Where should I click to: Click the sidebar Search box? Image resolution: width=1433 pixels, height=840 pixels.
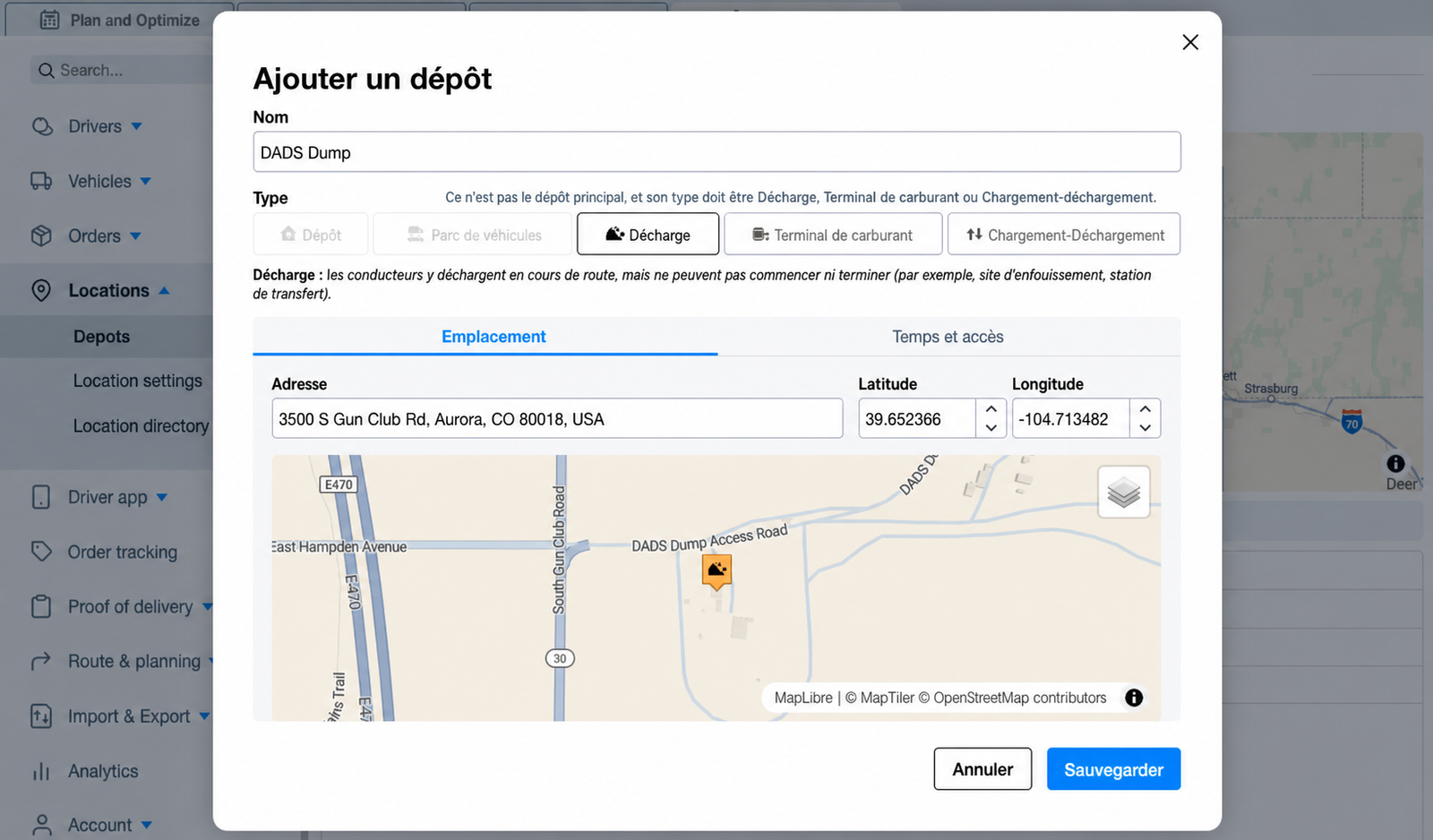pyautogui.click(x=121, y=70)
